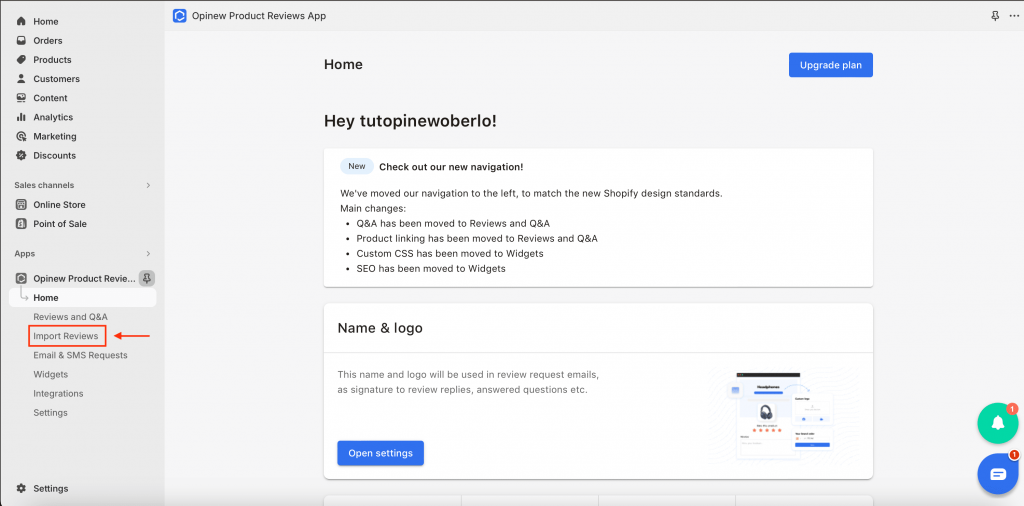The height and width of the screenshot is (506, 1024).
Task: Expand the Apps section chevron
Action: (148, 253)
